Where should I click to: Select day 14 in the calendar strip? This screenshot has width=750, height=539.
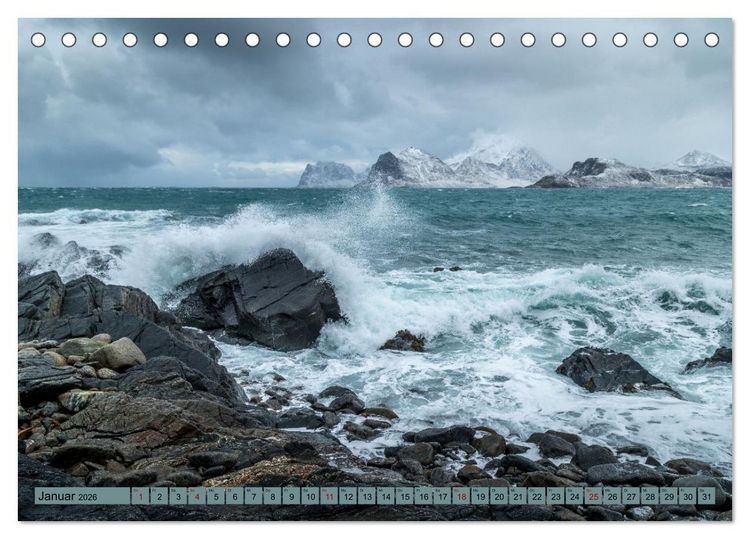click(386, 496)
